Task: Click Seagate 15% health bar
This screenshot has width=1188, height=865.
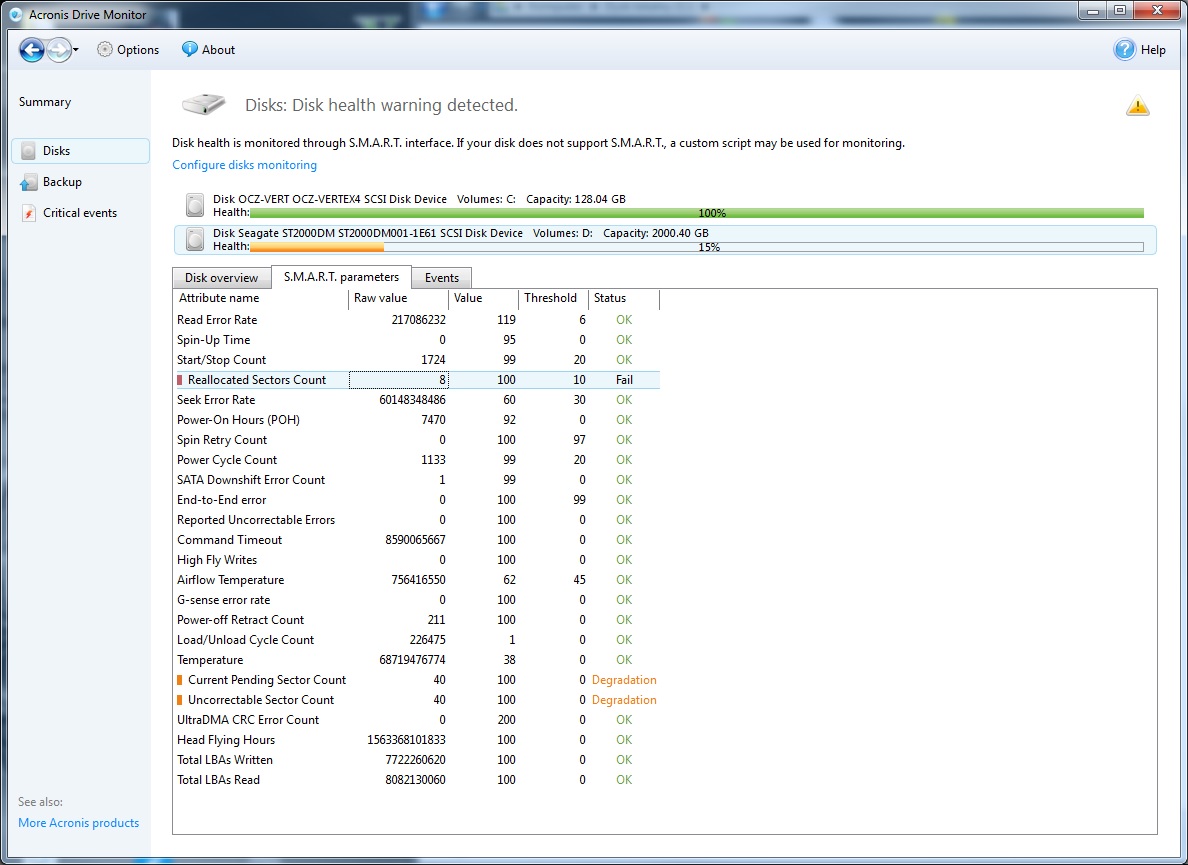Action: point(696,247)
